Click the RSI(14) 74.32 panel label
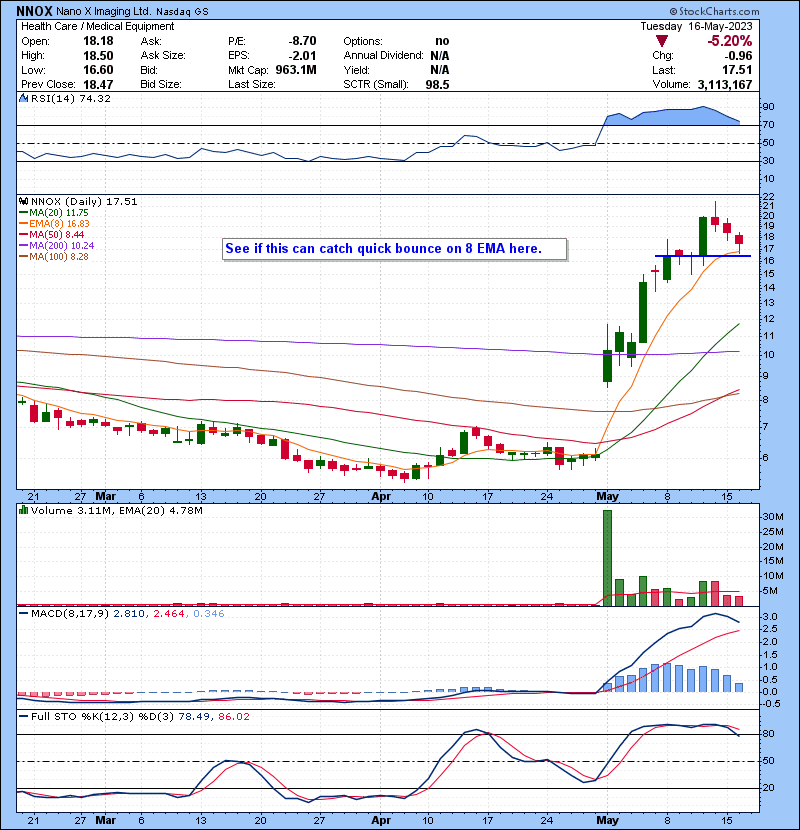 [71, 98]
